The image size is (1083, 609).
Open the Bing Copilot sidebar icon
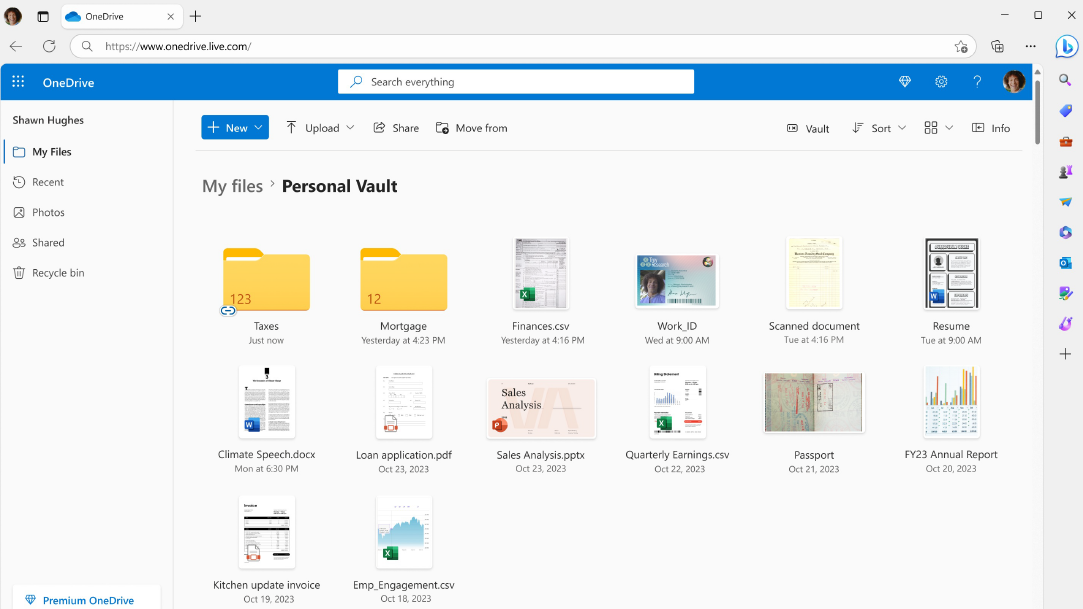(1066, 47)
